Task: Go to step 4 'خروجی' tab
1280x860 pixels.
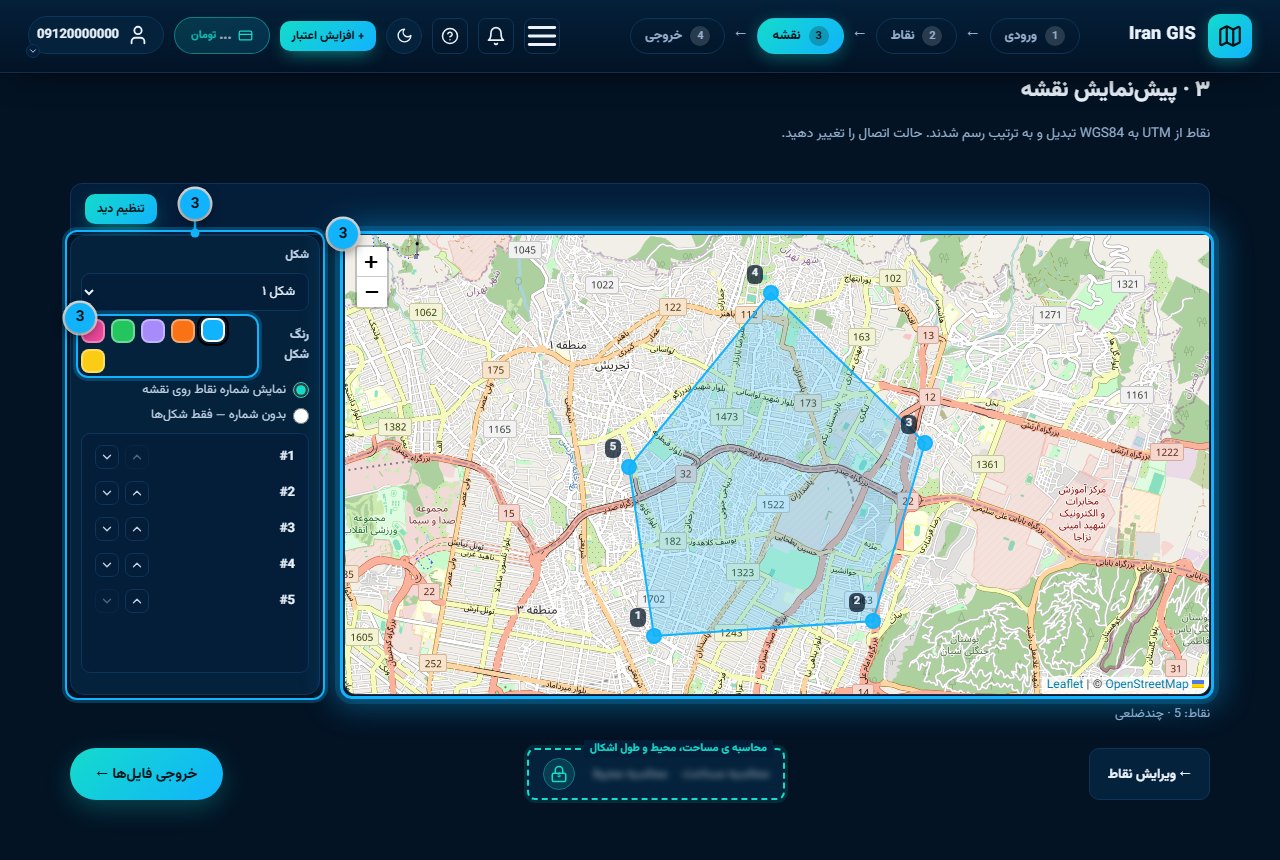Action: 677,36
